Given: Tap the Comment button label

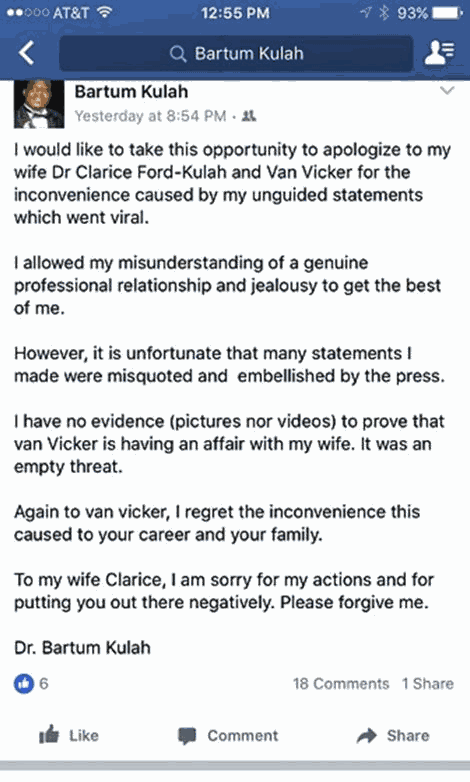Looking at the screenshot, I should click(243, 736).
